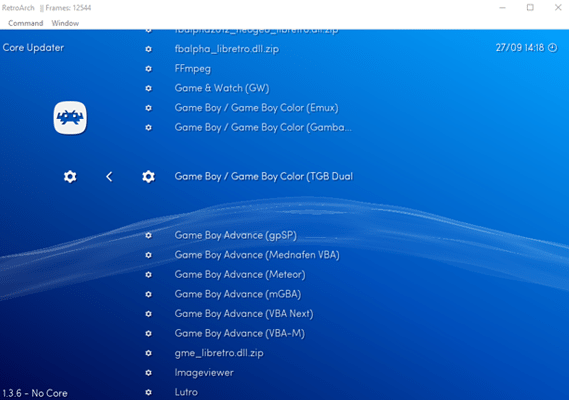Screen dimensions: 569x400
Task: Select fbalpha_libretro.dll.zip core entry
Action: 227,49
